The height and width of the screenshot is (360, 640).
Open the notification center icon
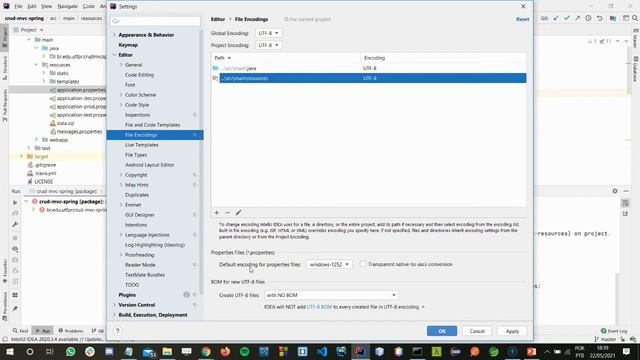pyautogui.click(x=627, y=351)
